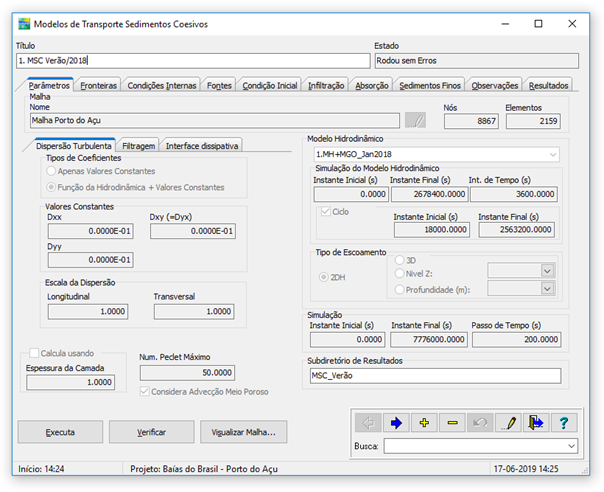Open the Fontes tab
This screenshot has height=492, width=604.
(x=219, y=85)
